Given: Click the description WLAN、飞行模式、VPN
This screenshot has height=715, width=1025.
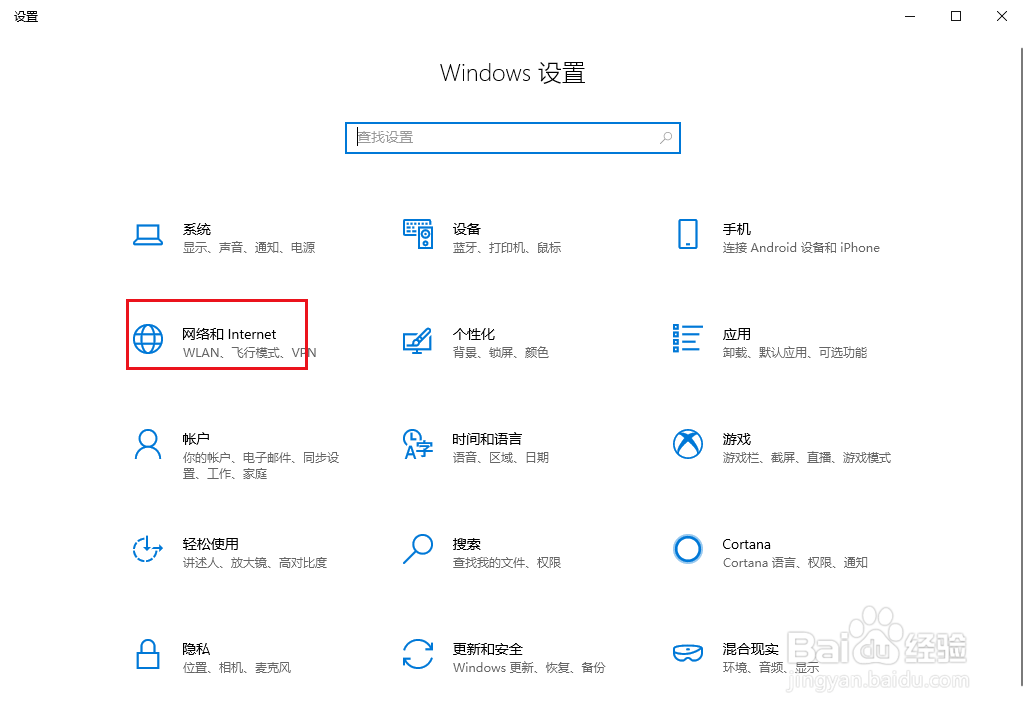Looking at the screenshot, I should tap(250, 353).
